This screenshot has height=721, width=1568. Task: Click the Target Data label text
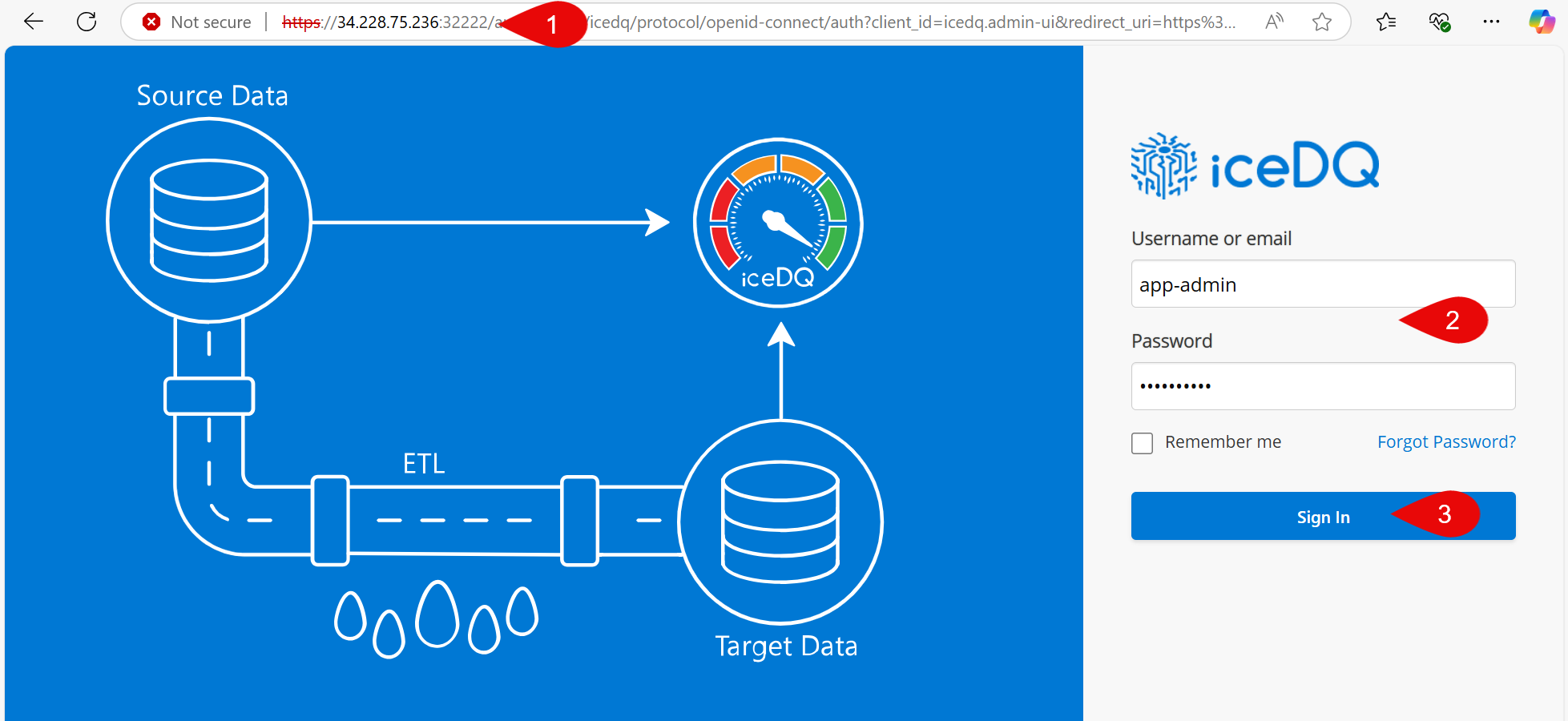coord(786,646)
